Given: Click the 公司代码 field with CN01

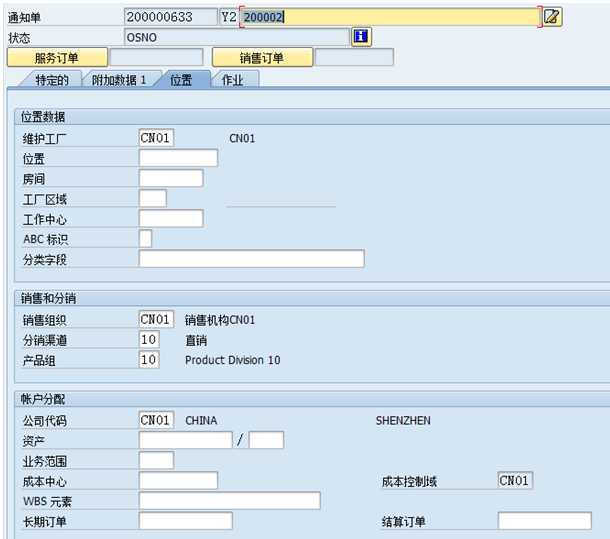Looking at the screenshot, I should coord(156,420).
